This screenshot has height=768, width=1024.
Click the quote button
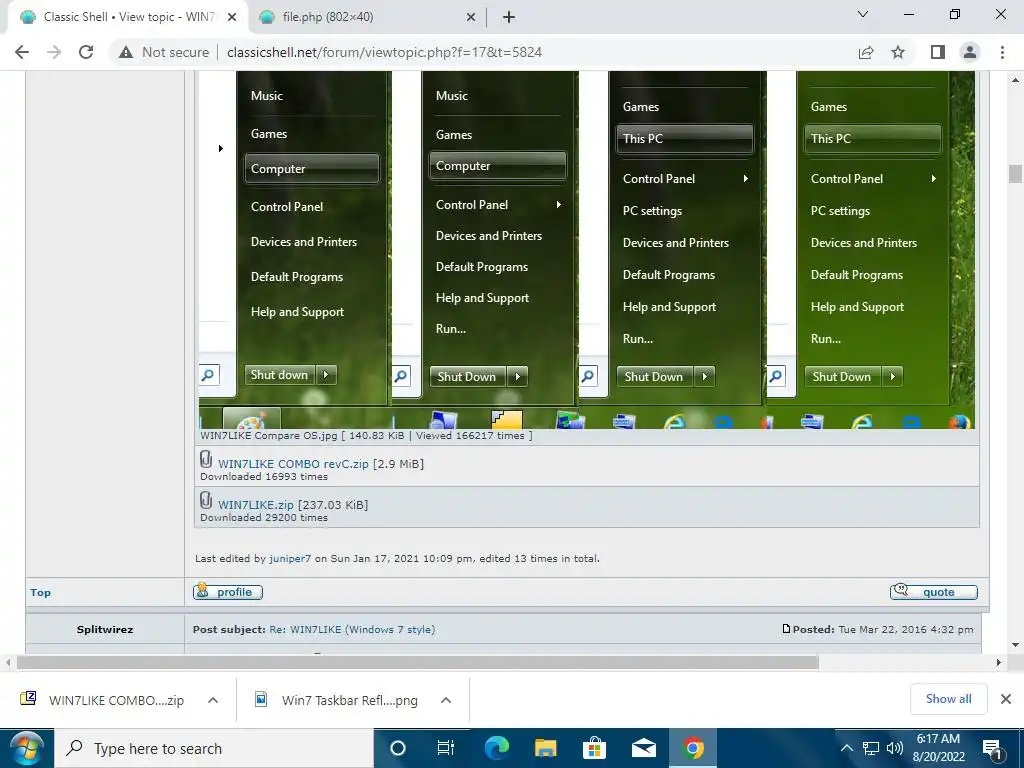(x=934, y=592)
